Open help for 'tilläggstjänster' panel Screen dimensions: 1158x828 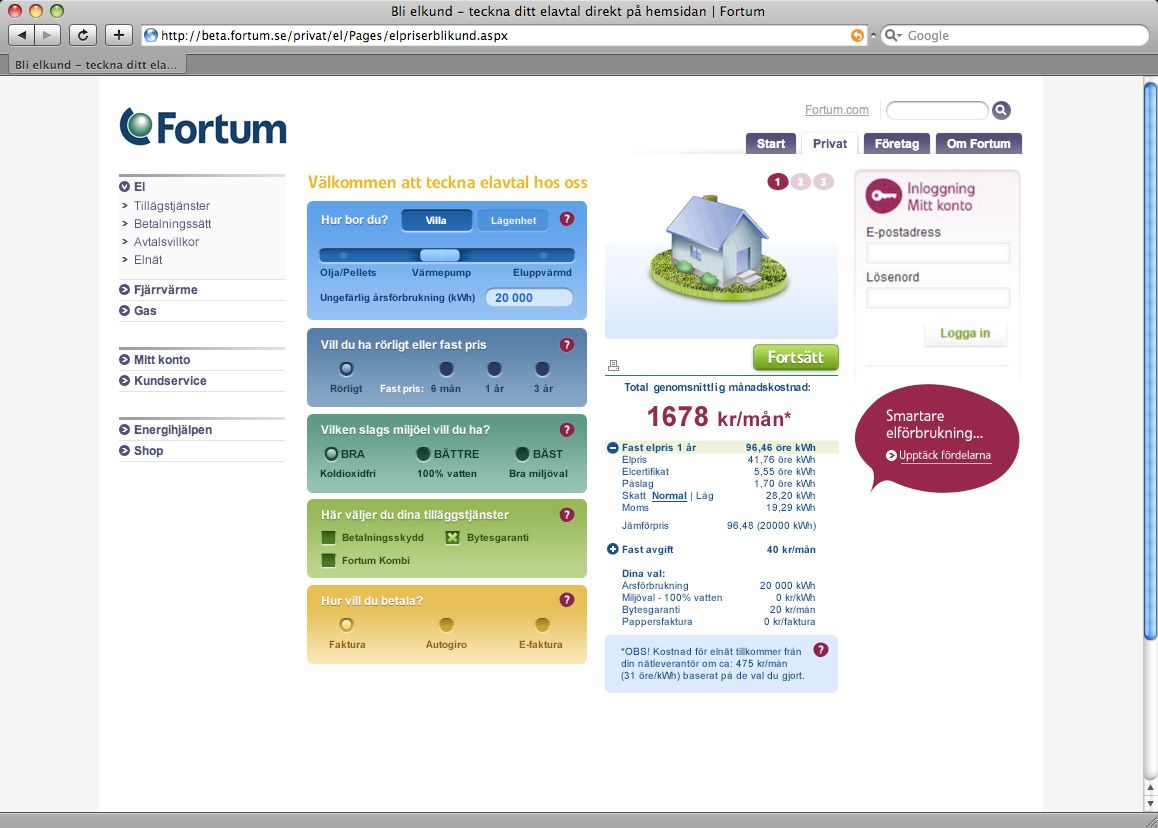[x=566, y=515]
